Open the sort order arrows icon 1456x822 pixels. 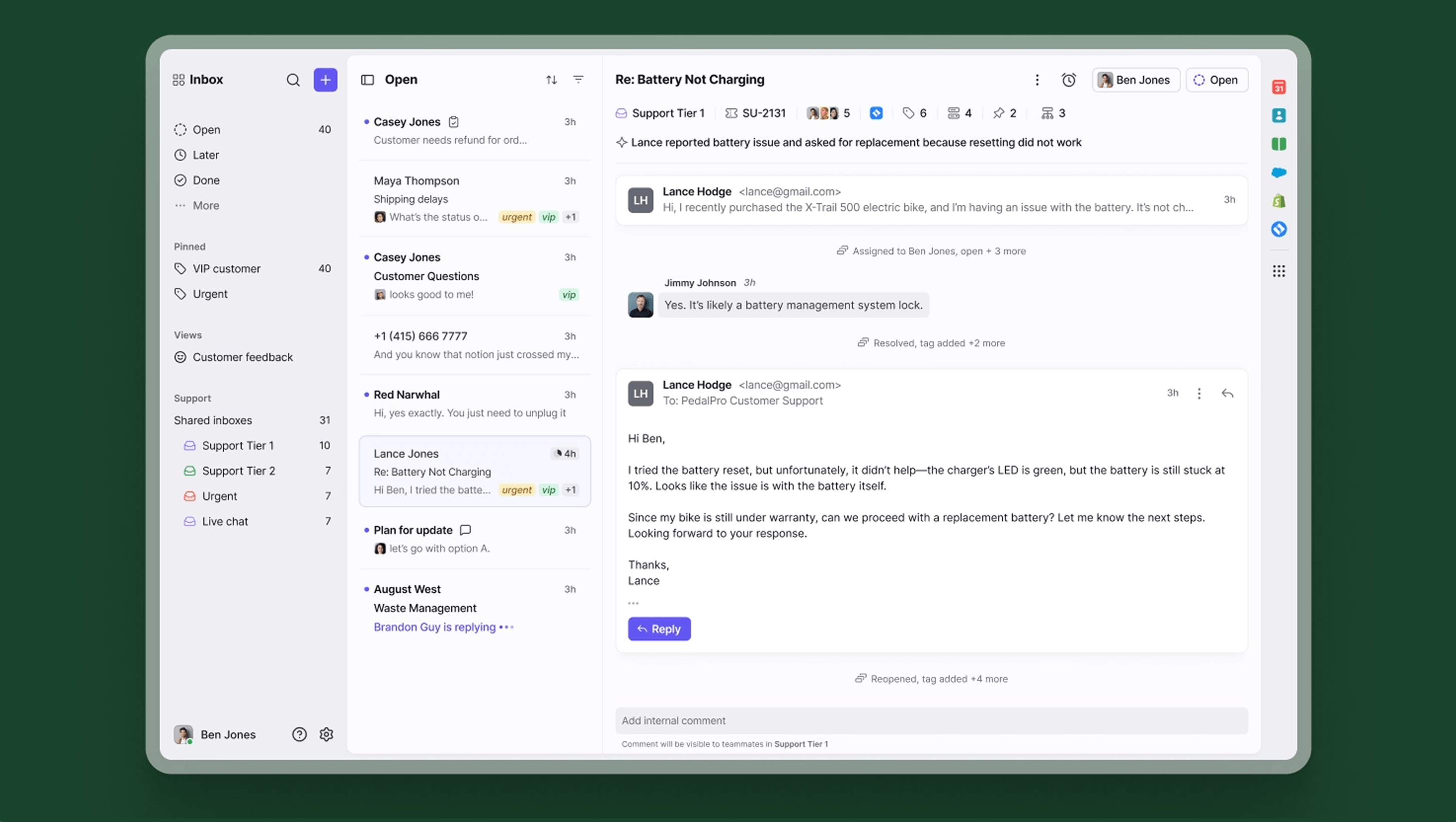(x=551, y=80)
